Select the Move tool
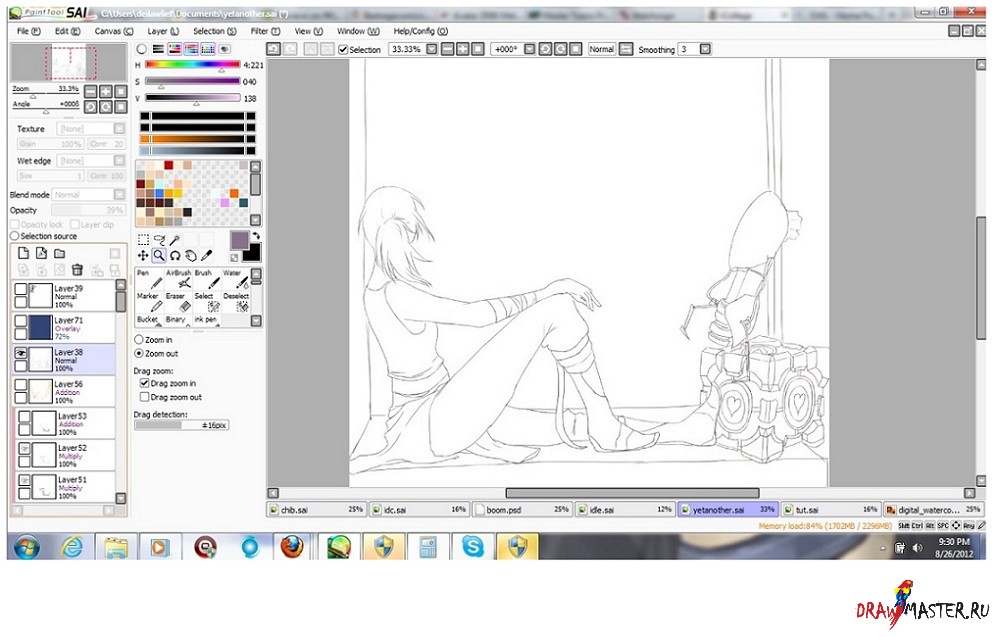997x637 pixels. pyautogui.click(x=144, y=256)
